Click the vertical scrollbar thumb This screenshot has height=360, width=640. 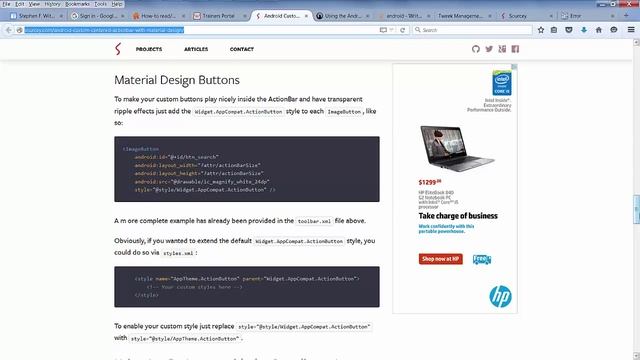pos(636,209)
